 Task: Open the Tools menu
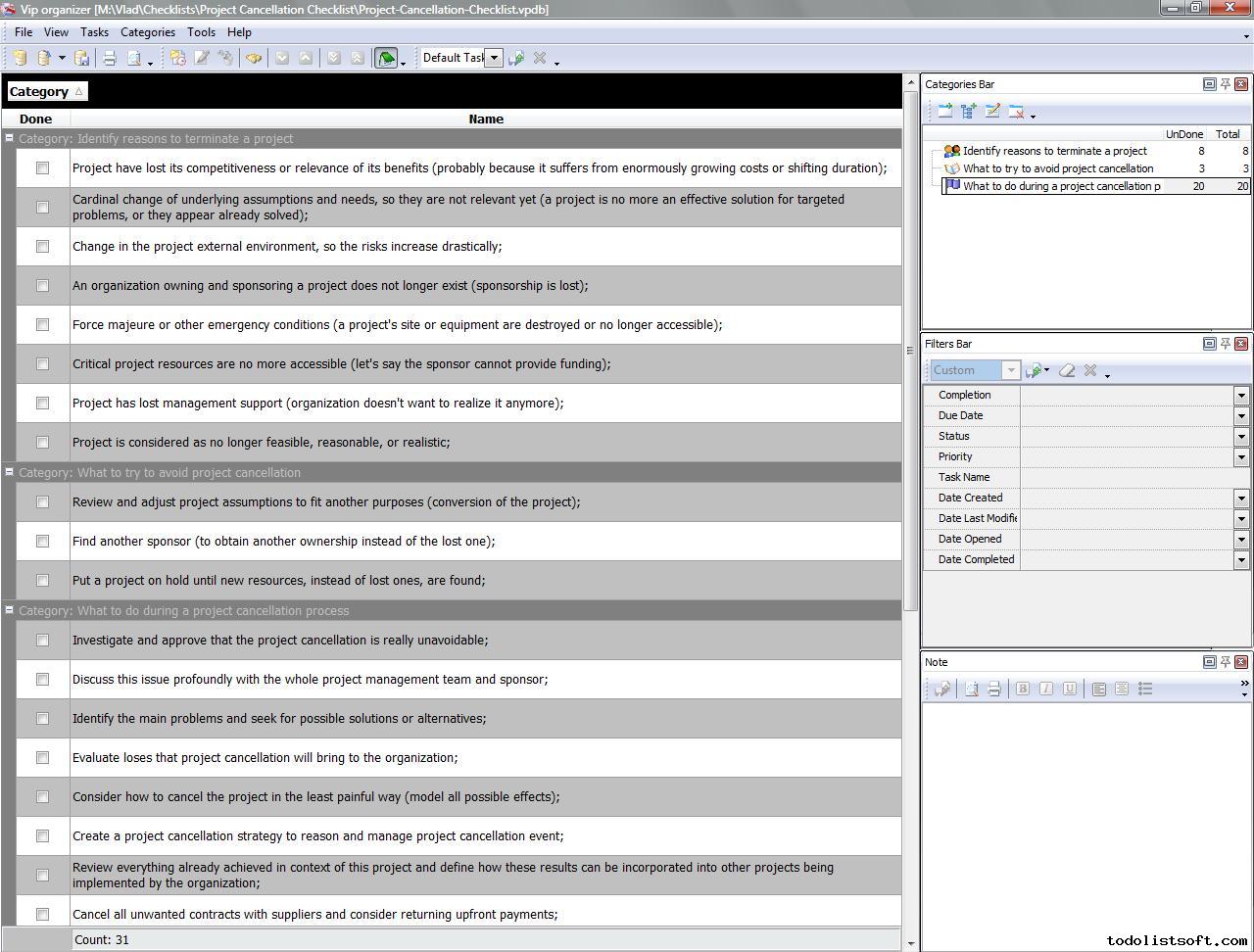click(x=201, y=32)
